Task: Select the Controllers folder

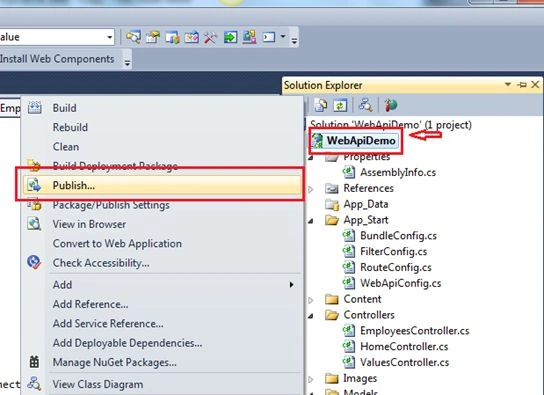Action: coord(369,315)
